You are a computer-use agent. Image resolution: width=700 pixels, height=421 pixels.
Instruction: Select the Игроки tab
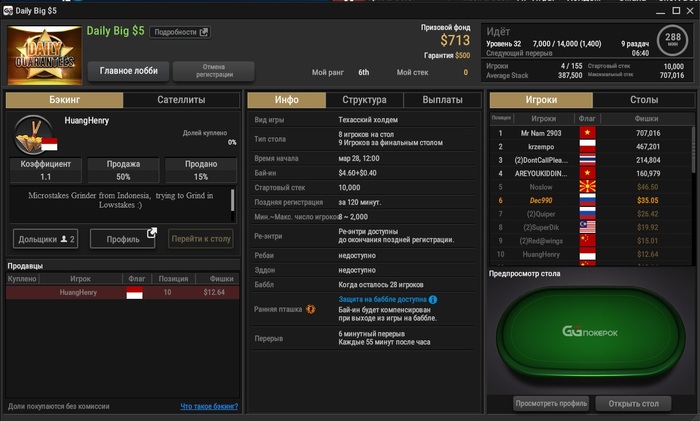click(541, 100)
